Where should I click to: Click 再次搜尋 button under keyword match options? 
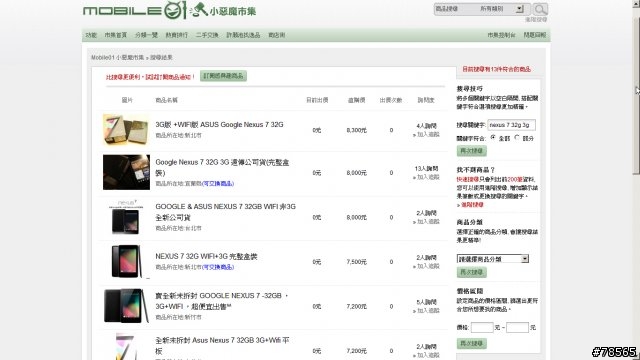coord(471,151)
